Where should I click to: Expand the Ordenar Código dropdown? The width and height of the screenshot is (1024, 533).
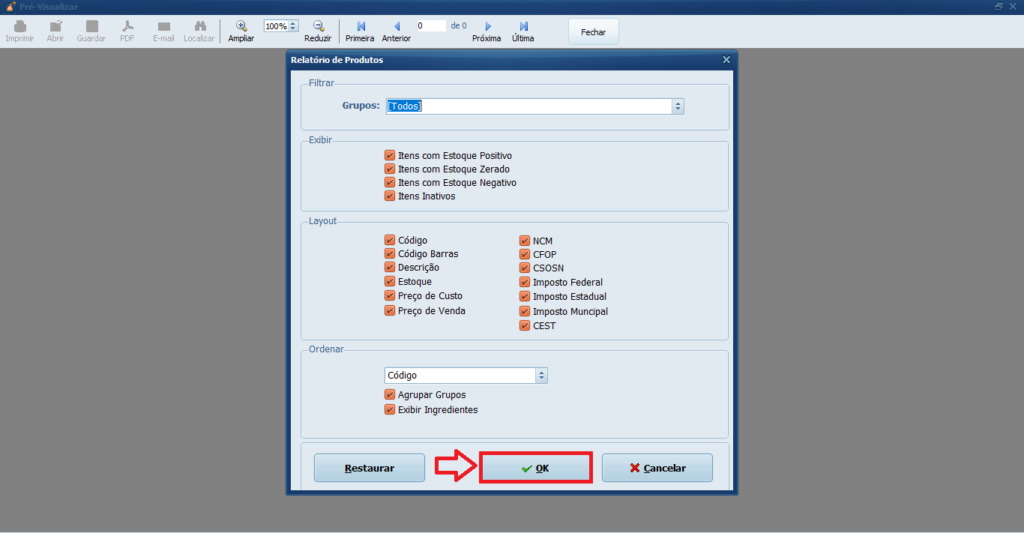(x=541, y=376)
